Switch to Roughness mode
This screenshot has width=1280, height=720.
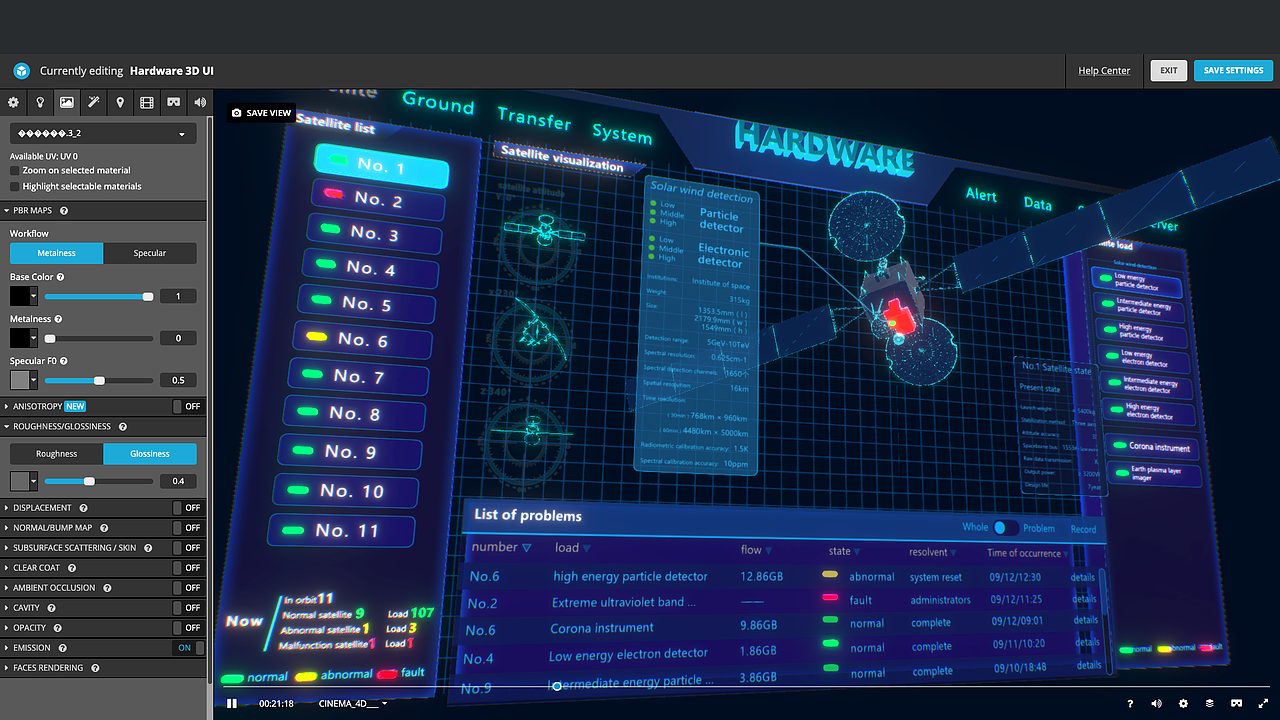[x=57, y=454]
